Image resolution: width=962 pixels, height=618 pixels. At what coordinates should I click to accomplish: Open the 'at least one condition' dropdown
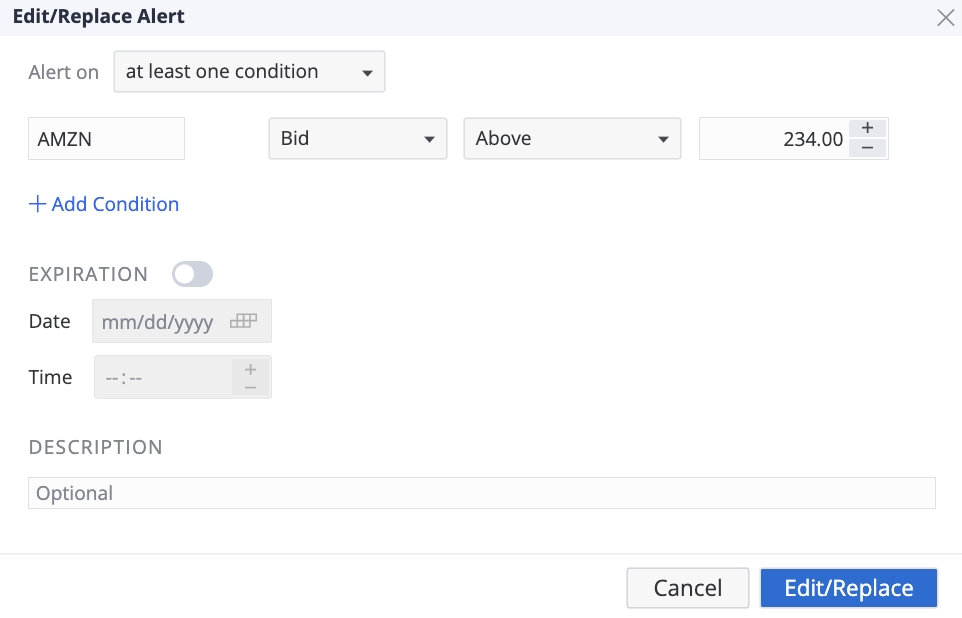[249, 72]
